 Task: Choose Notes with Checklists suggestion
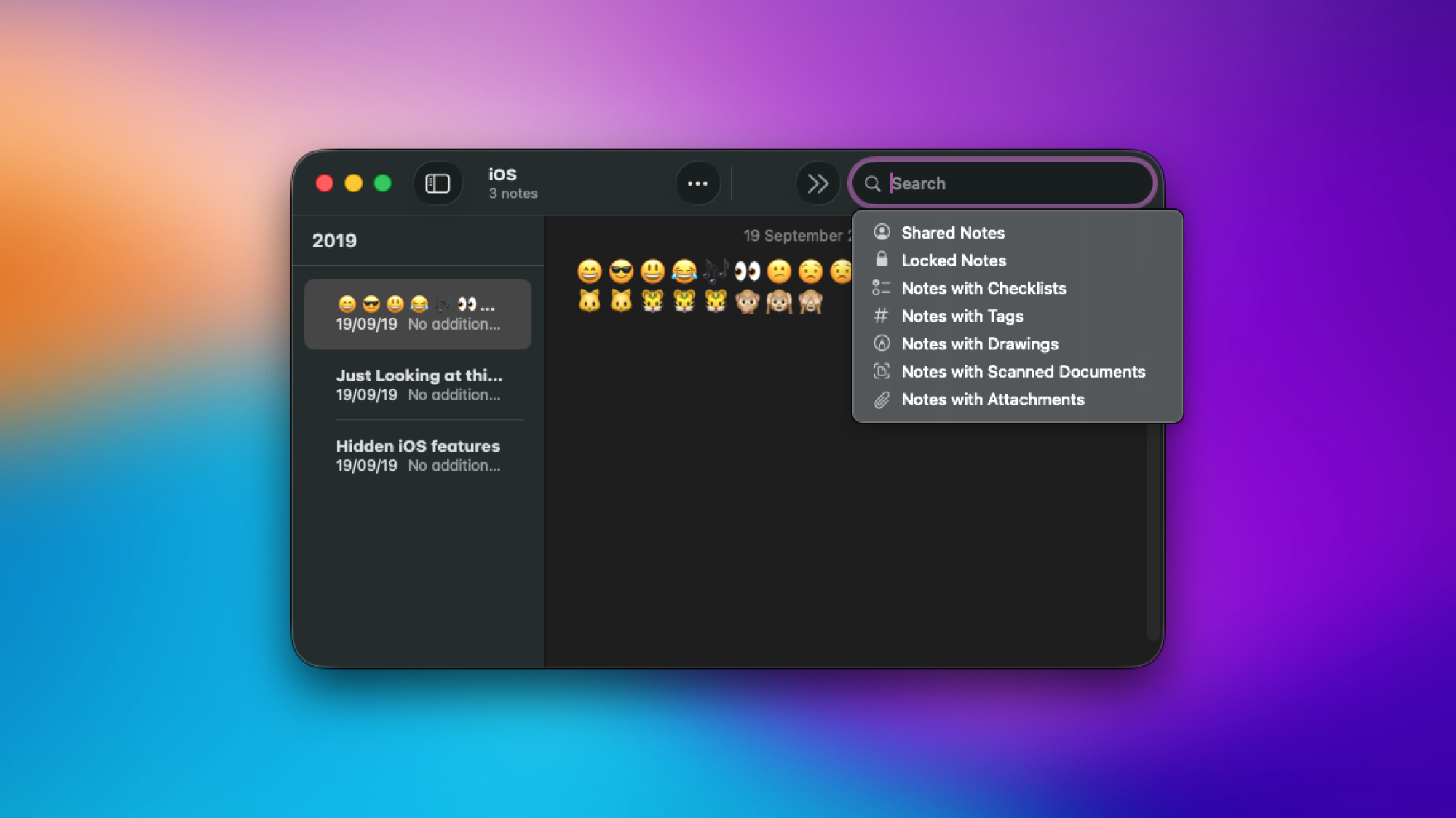click(1017, 288)
